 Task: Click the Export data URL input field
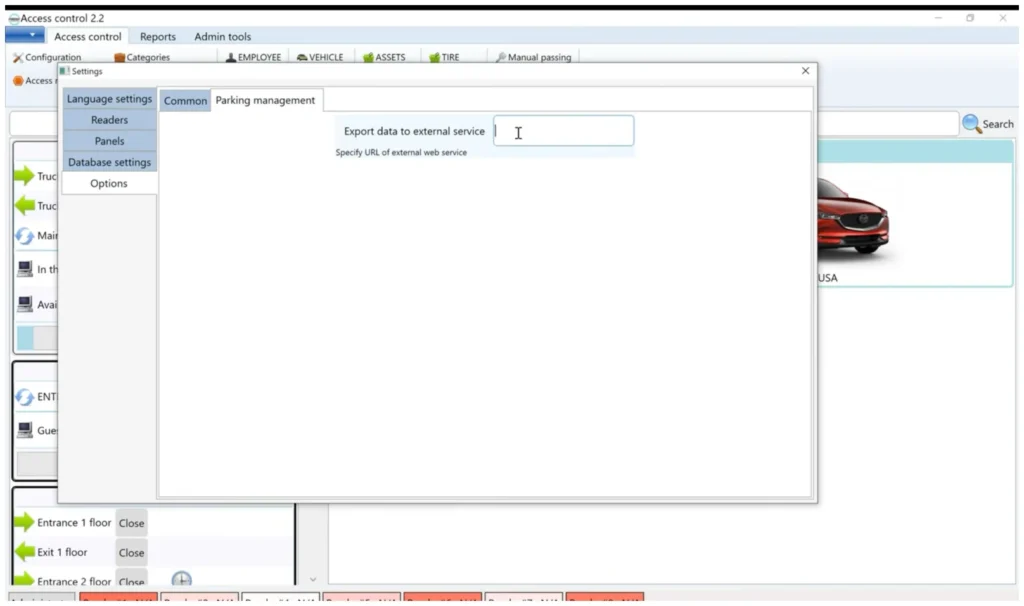point(564,131)
